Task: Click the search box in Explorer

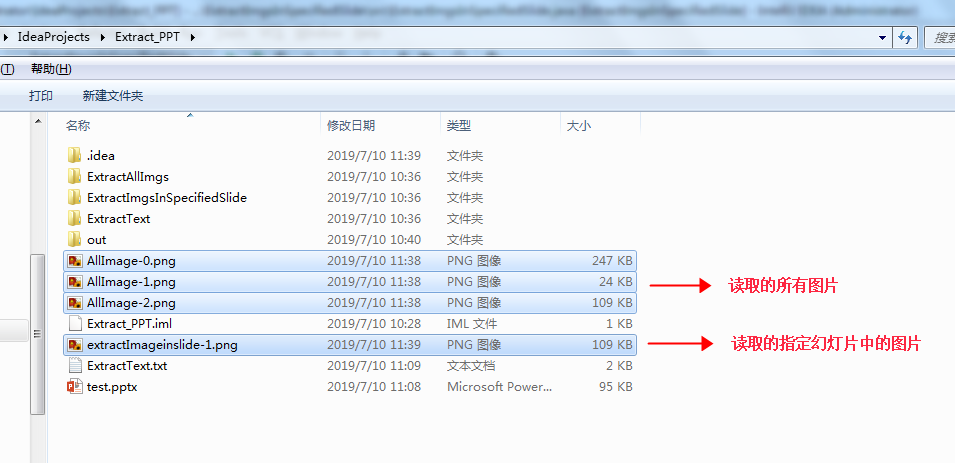Action: click(940, 38)
